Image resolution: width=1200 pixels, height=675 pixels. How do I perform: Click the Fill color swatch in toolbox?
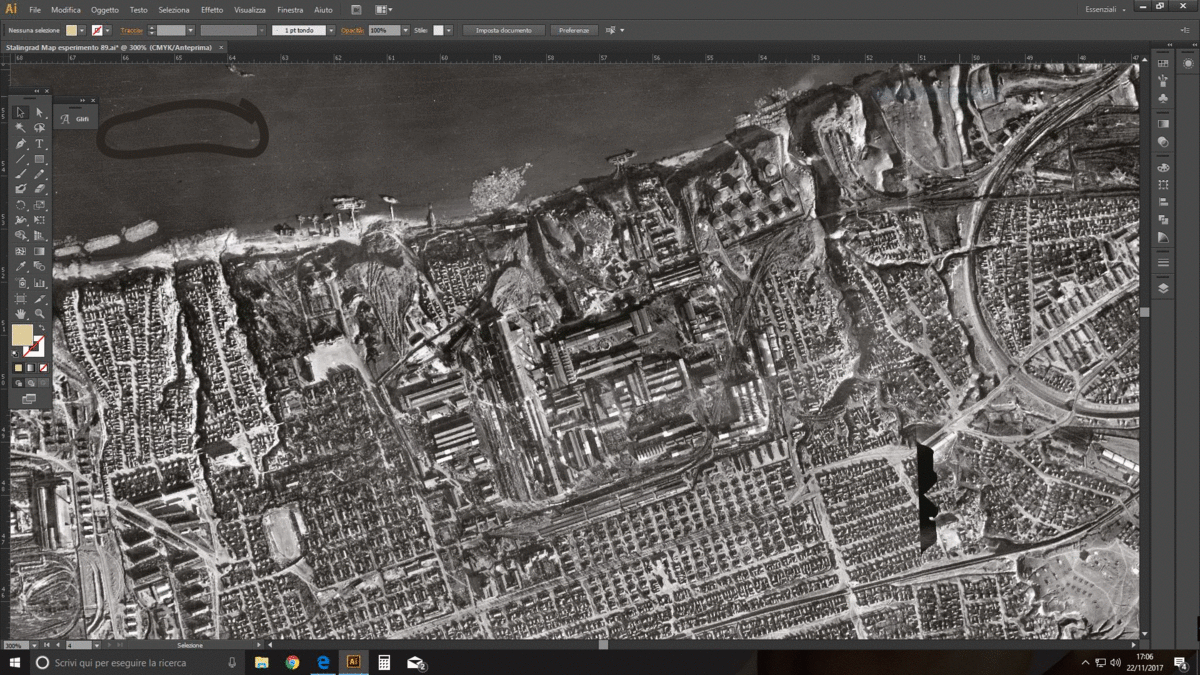point(22,335)
